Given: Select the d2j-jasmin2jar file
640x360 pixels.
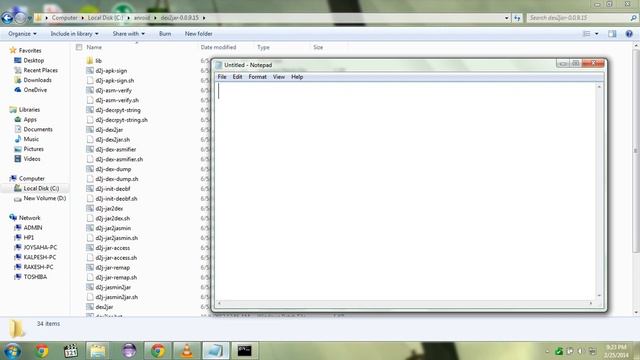Looking at the screenshot, I should [x=113, y=287].
